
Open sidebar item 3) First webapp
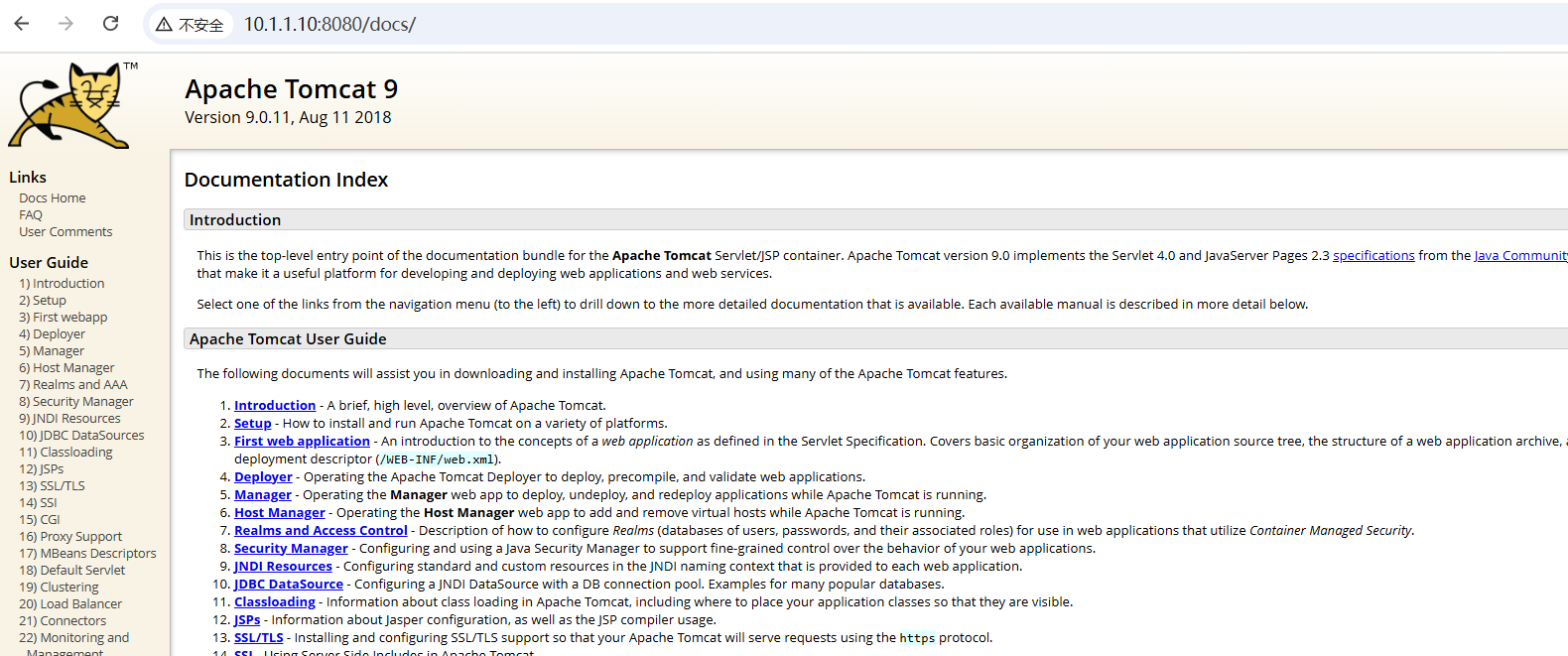[x=64, y=318]
